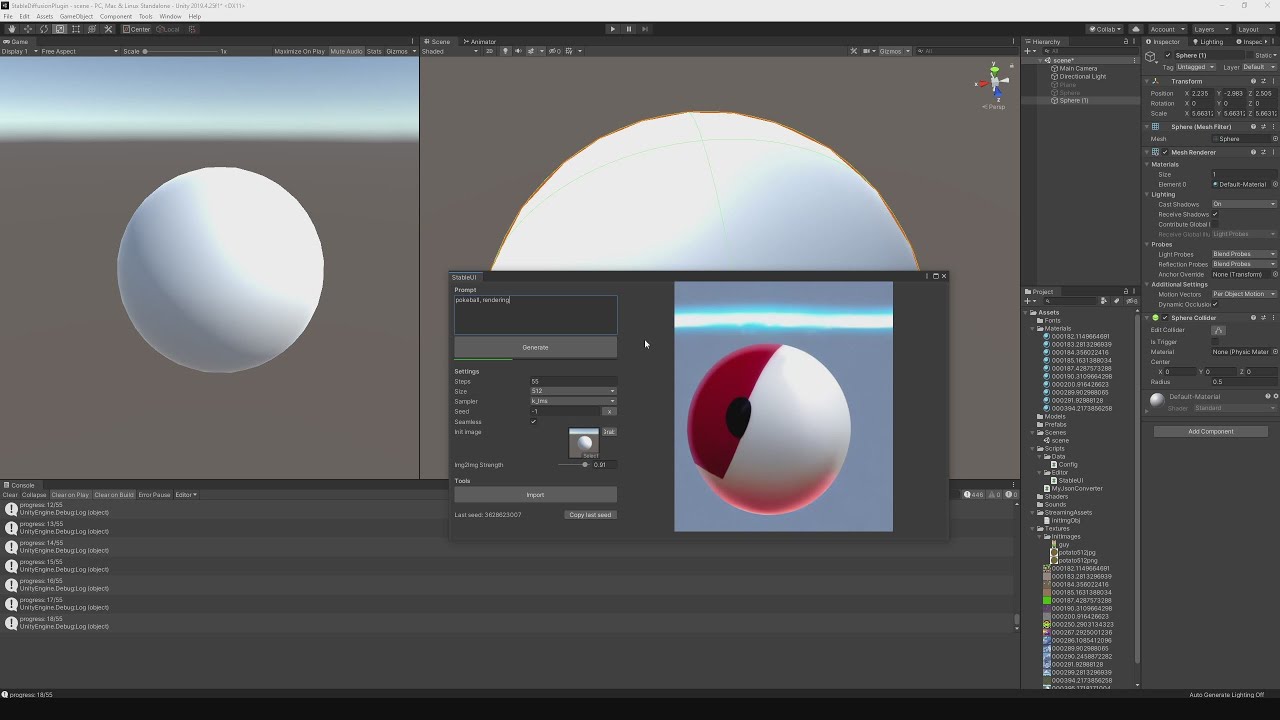
Task: Open the Tag dropdown showing Untagged
Action: pyautogui.click(x=1195, y=67)
